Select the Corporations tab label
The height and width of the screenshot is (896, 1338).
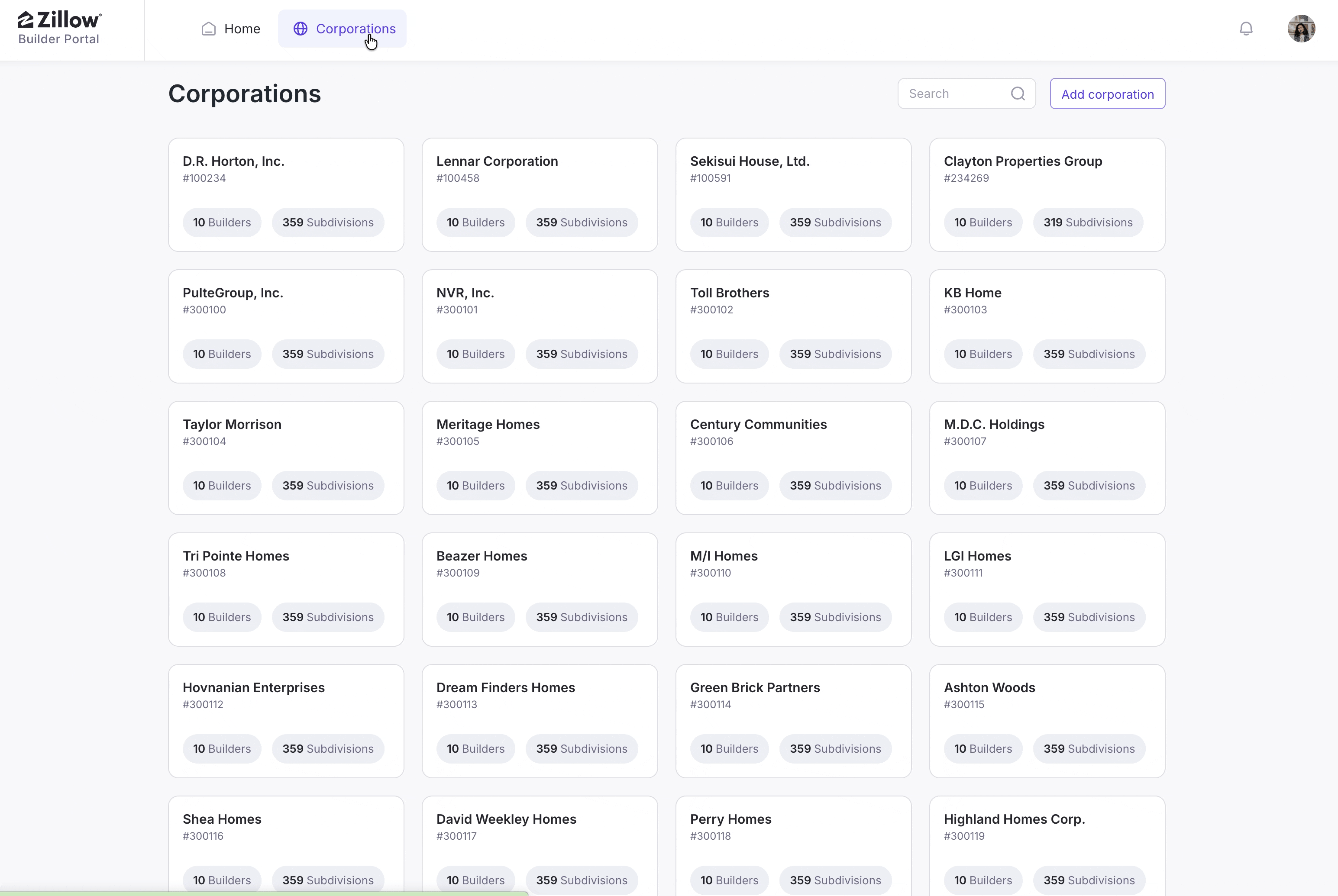tap(356, 29)
